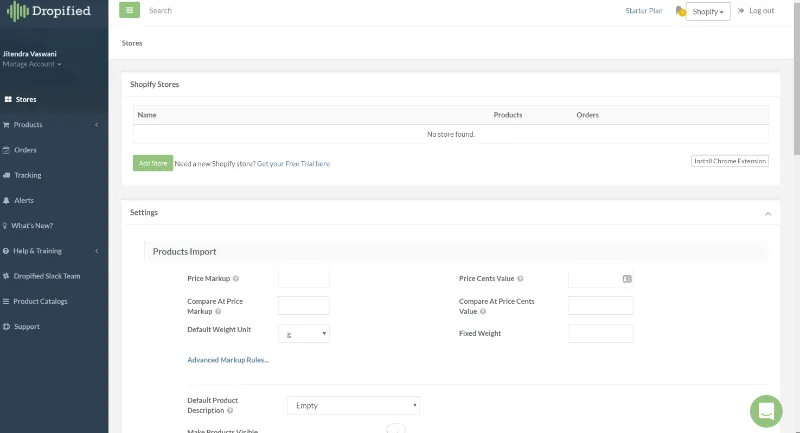This screenshot has height=433, width=800.
Task: Click the Stores breadcrumb title
Action: coord(132,43)
